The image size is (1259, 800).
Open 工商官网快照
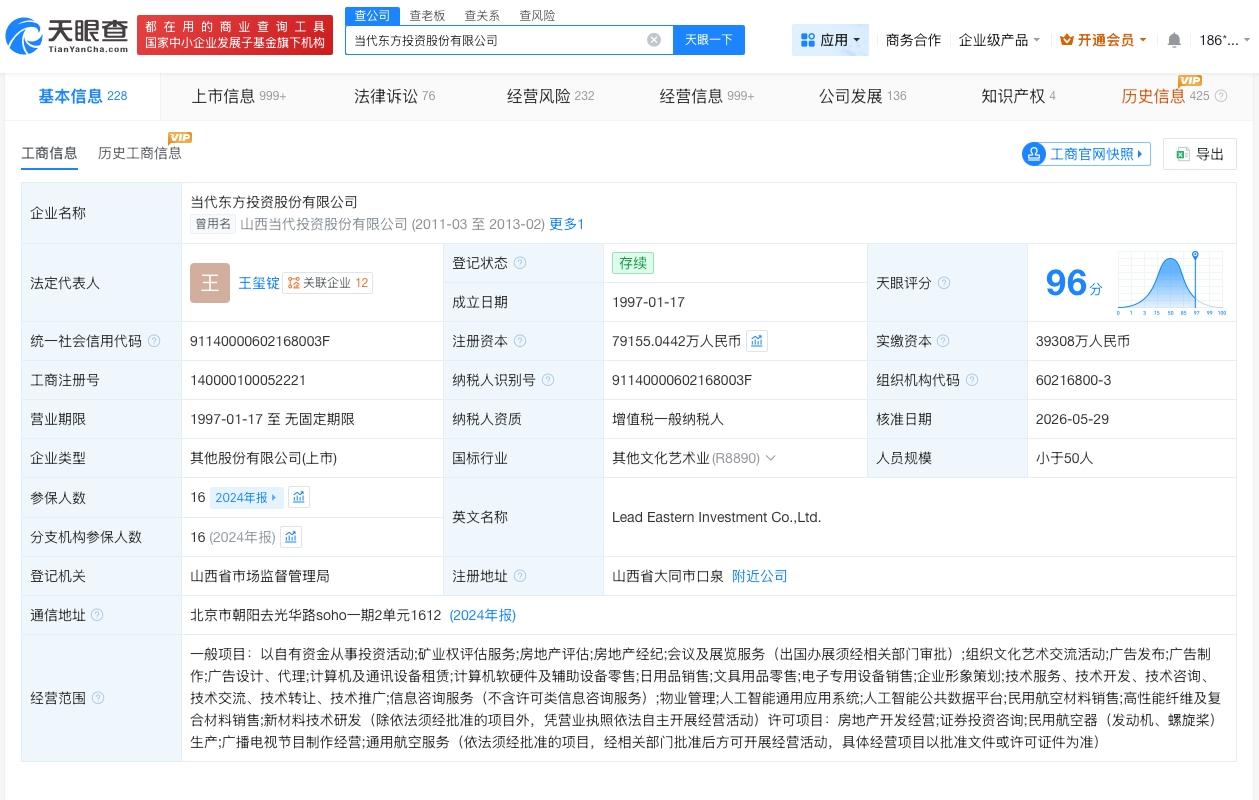(1086, 154)
